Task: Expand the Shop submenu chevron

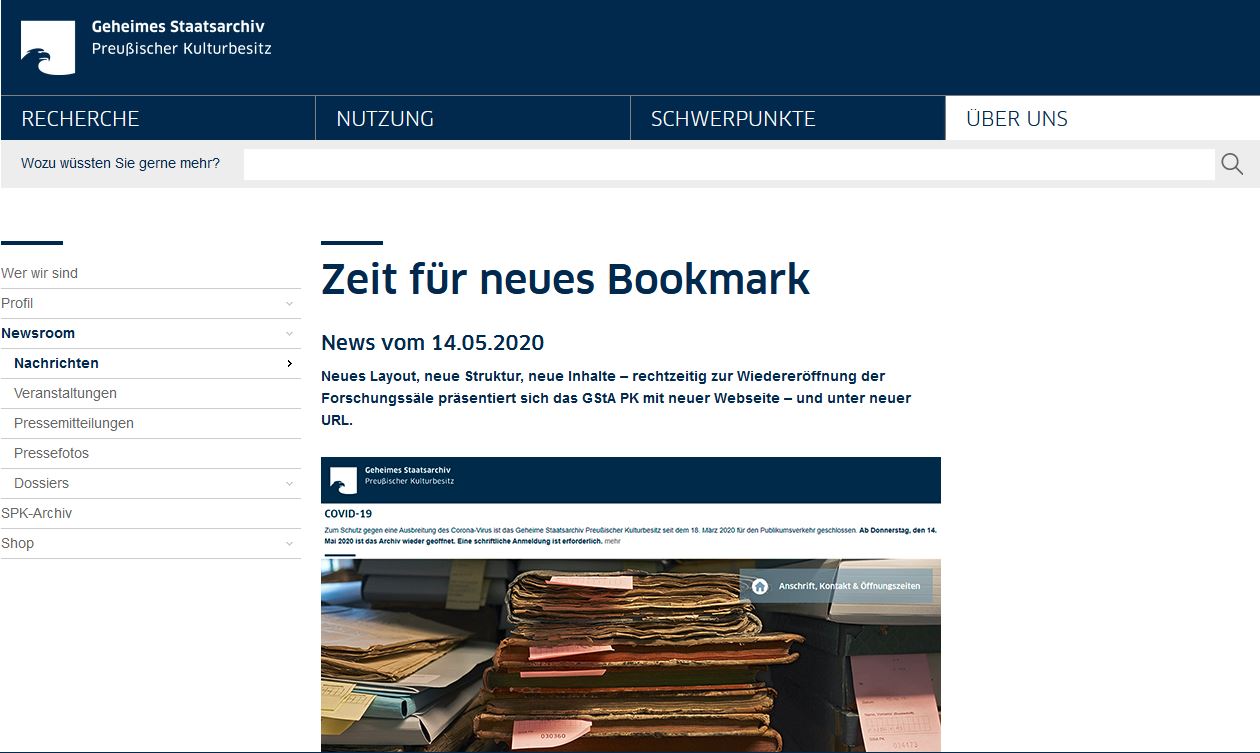Action: 289,544
